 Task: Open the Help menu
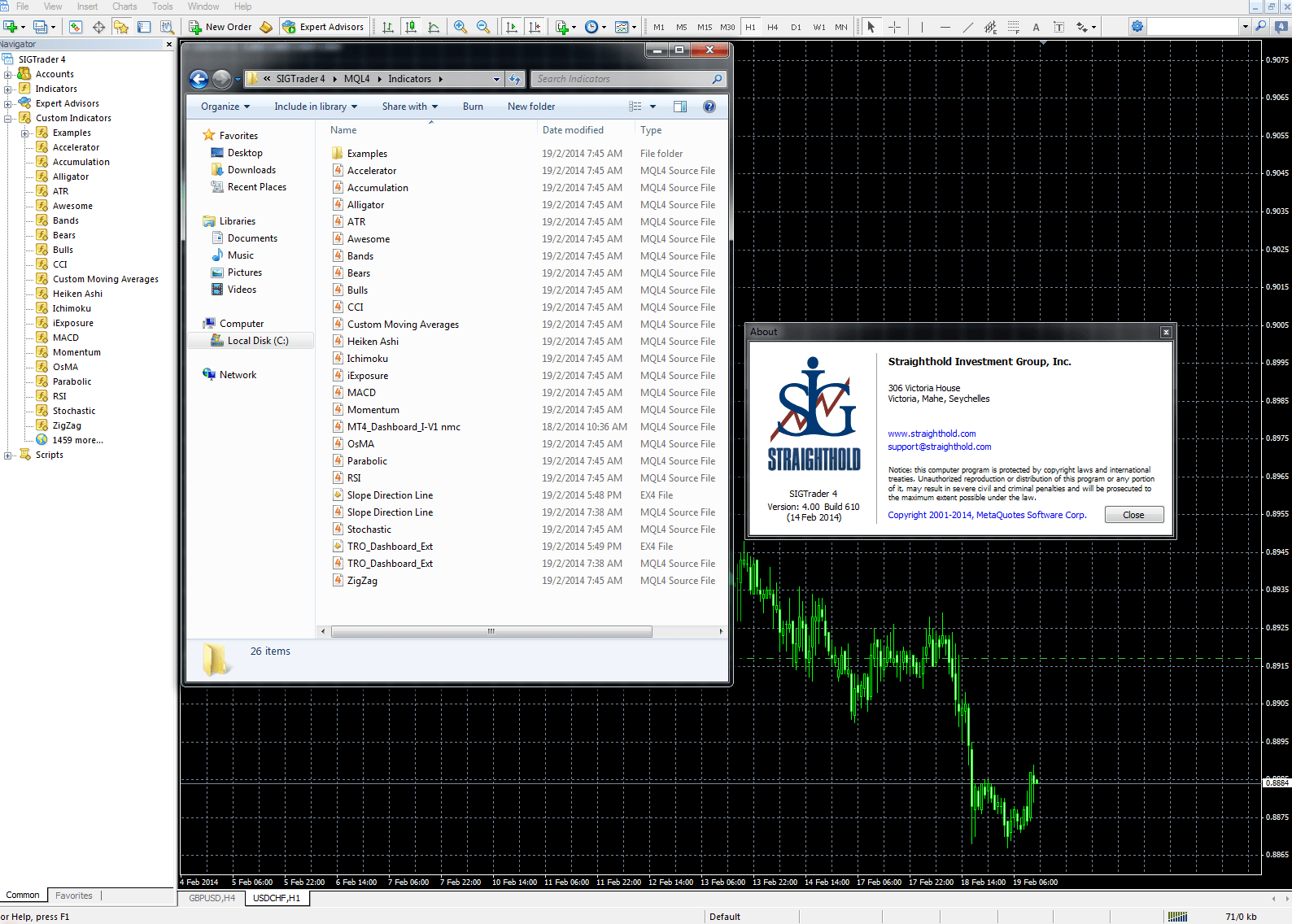242,7
